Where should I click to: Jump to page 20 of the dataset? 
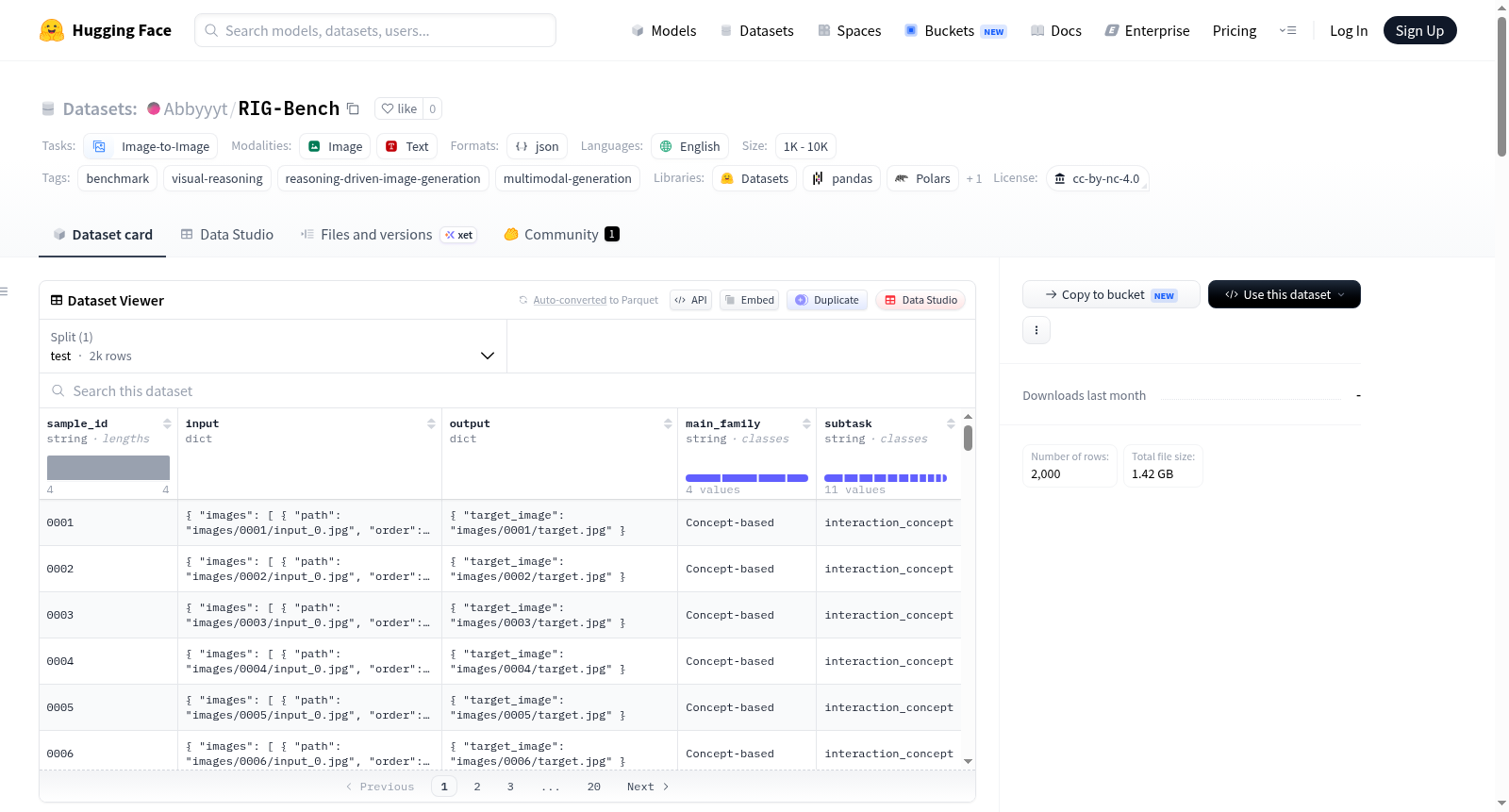click(x=594, y=787)
